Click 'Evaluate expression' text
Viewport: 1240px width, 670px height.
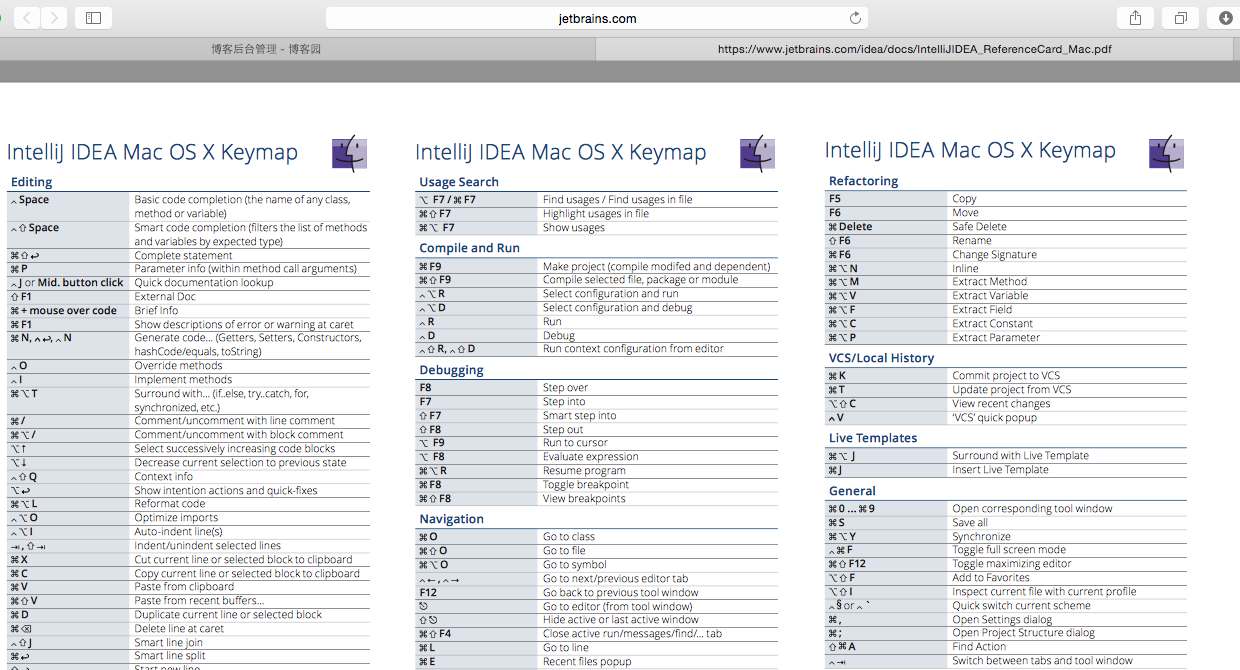(591, 457)
